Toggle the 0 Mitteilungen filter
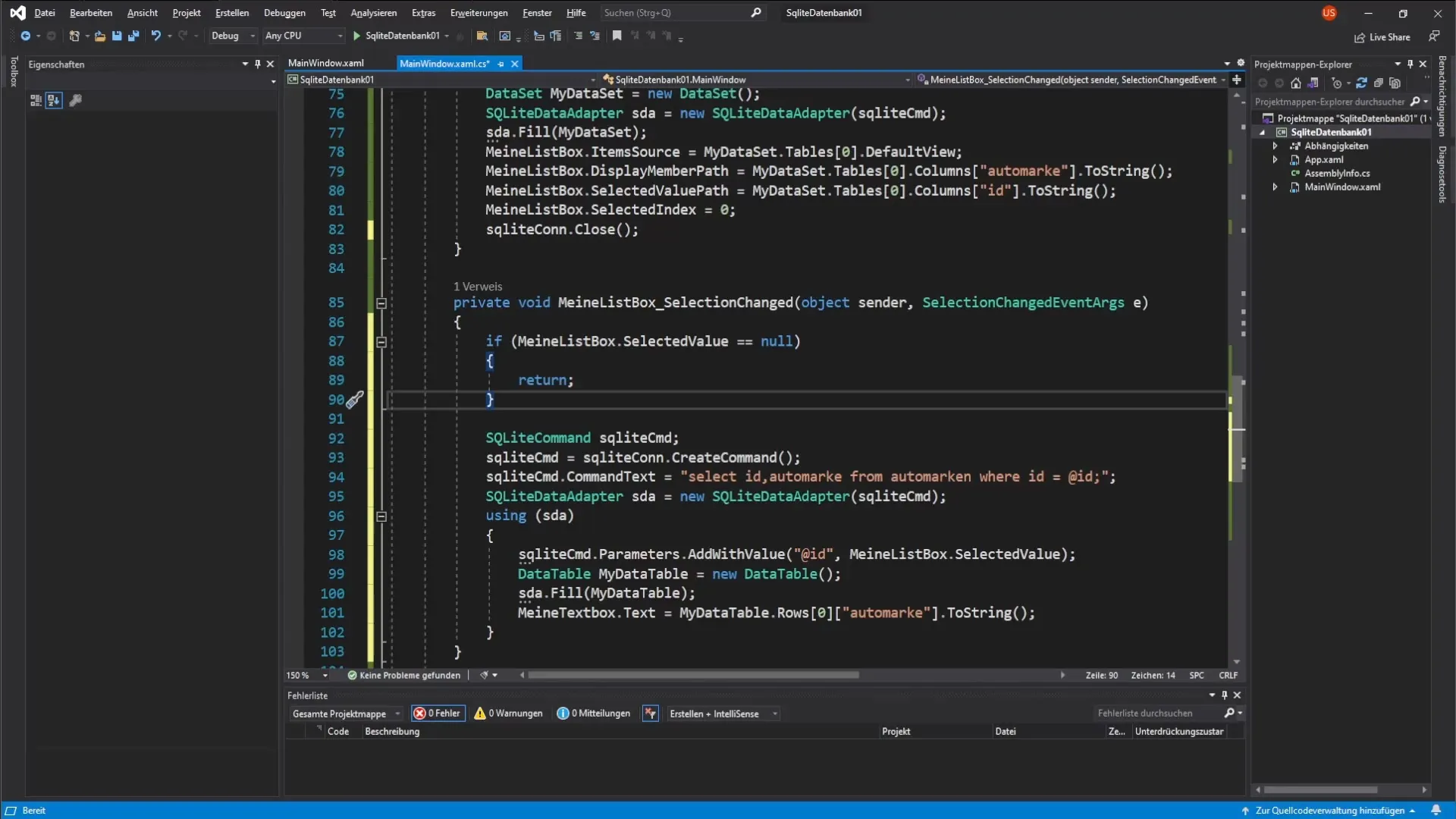Screen dimensions: 1456x819 594,714
